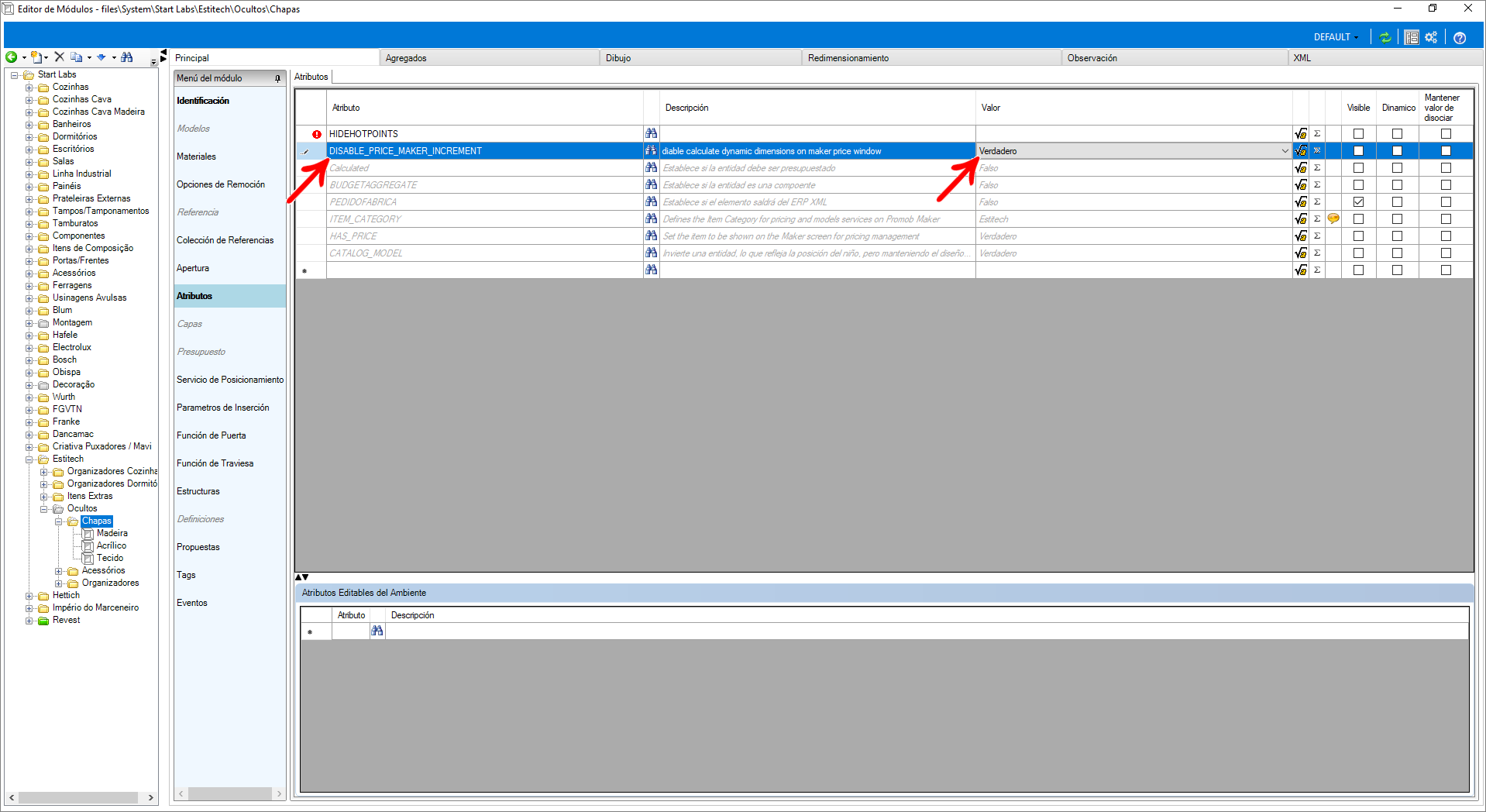The image size is (1486, 812).
Task: Click formula icon in HIDEHOTPOINTS row
Action: point(1301,134)
